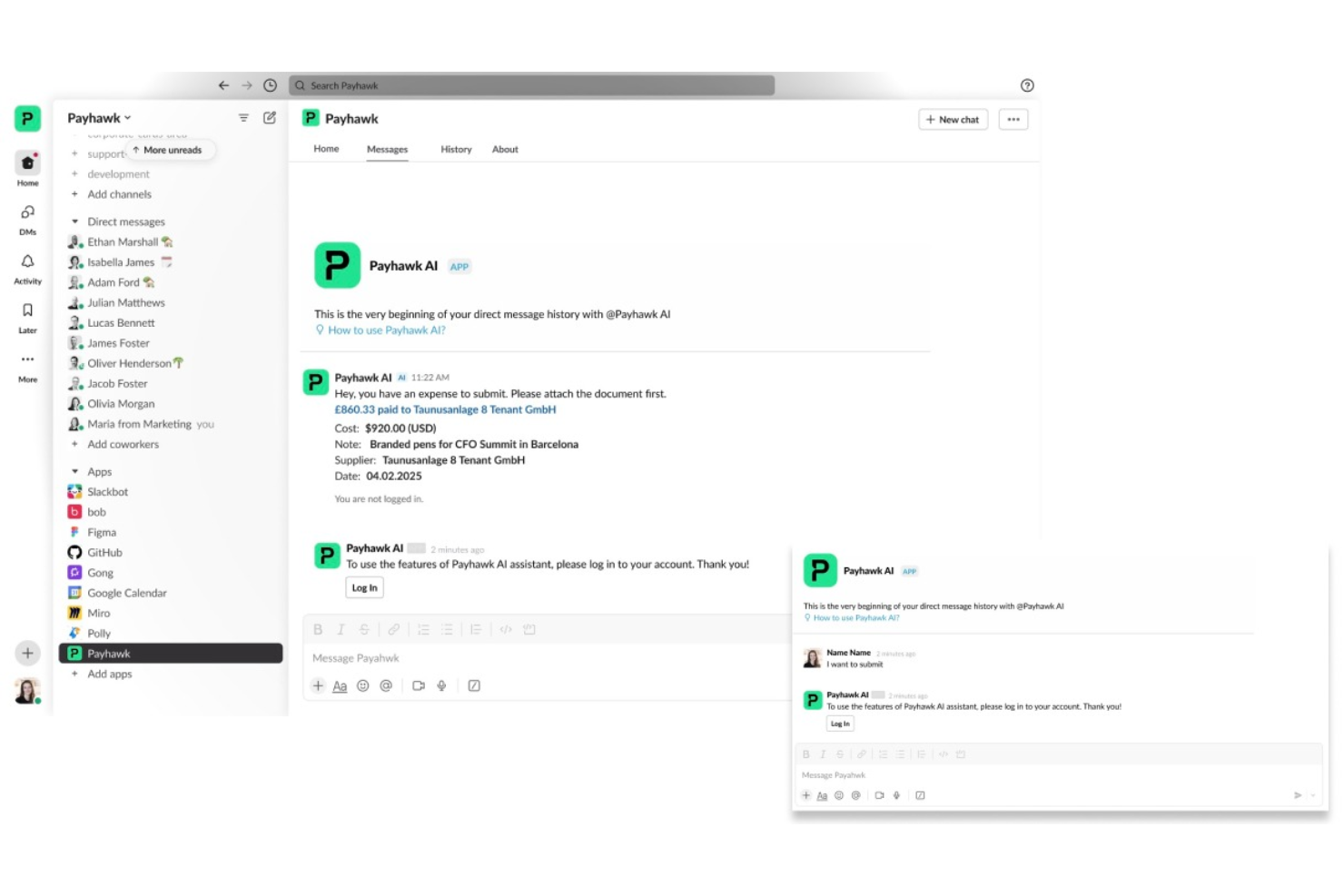Switch to the About tab

coord(505,149)
